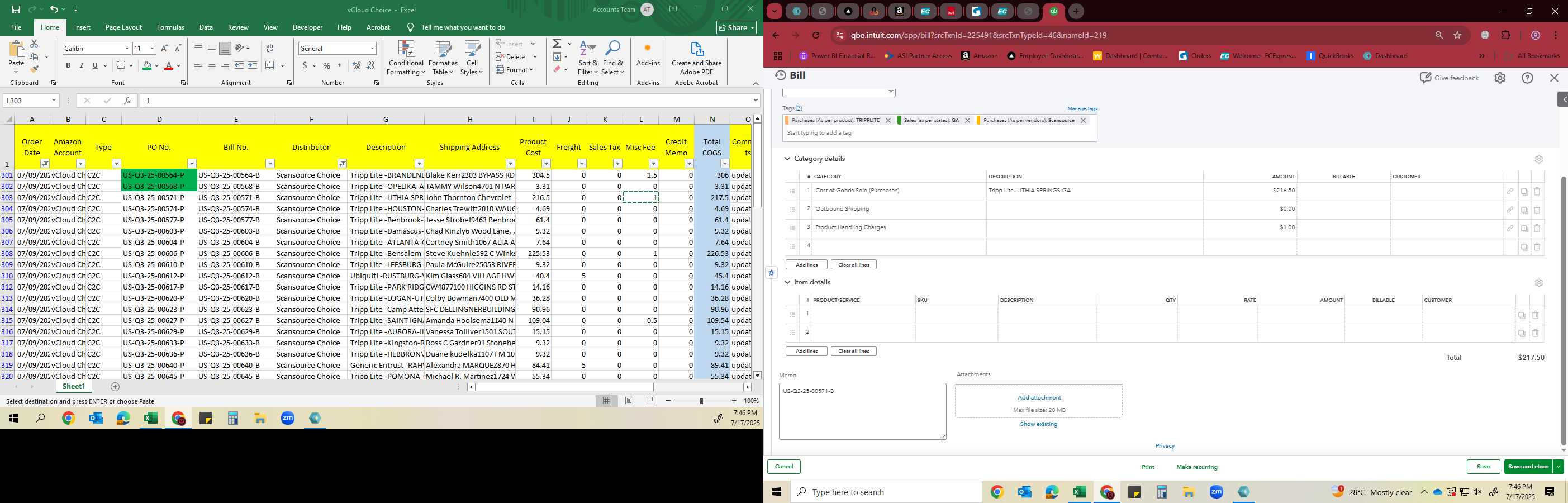Click the AutoSum sigma icon

557,44
